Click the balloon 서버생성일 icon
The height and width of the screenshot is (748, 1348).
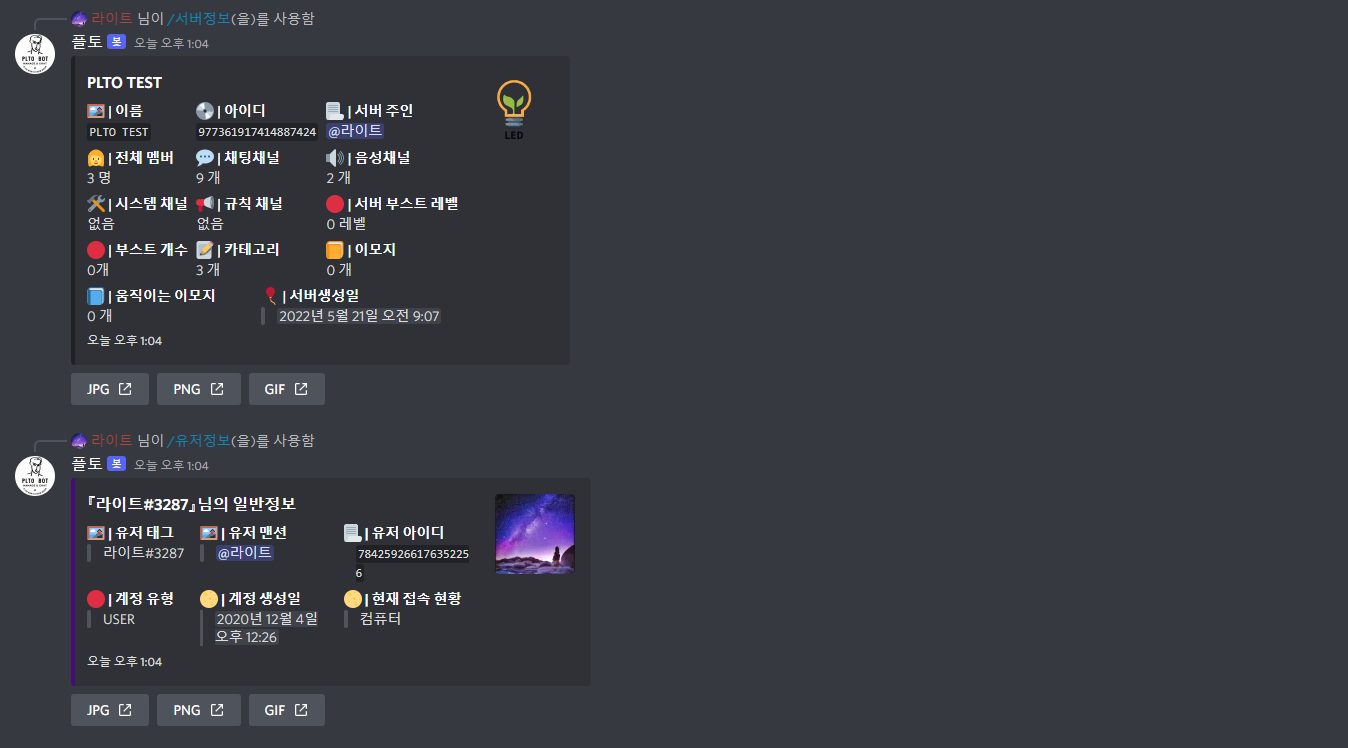(x=270, y=295)
